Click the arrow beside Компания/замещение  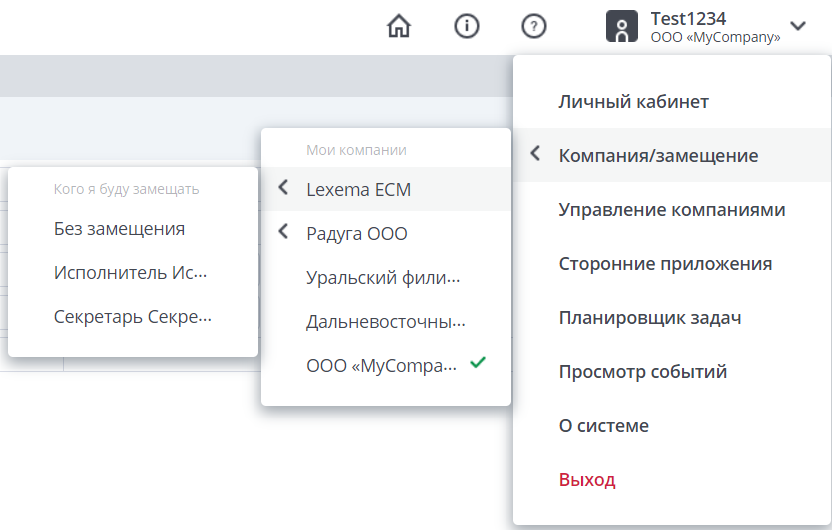click(x=536, y=155)
